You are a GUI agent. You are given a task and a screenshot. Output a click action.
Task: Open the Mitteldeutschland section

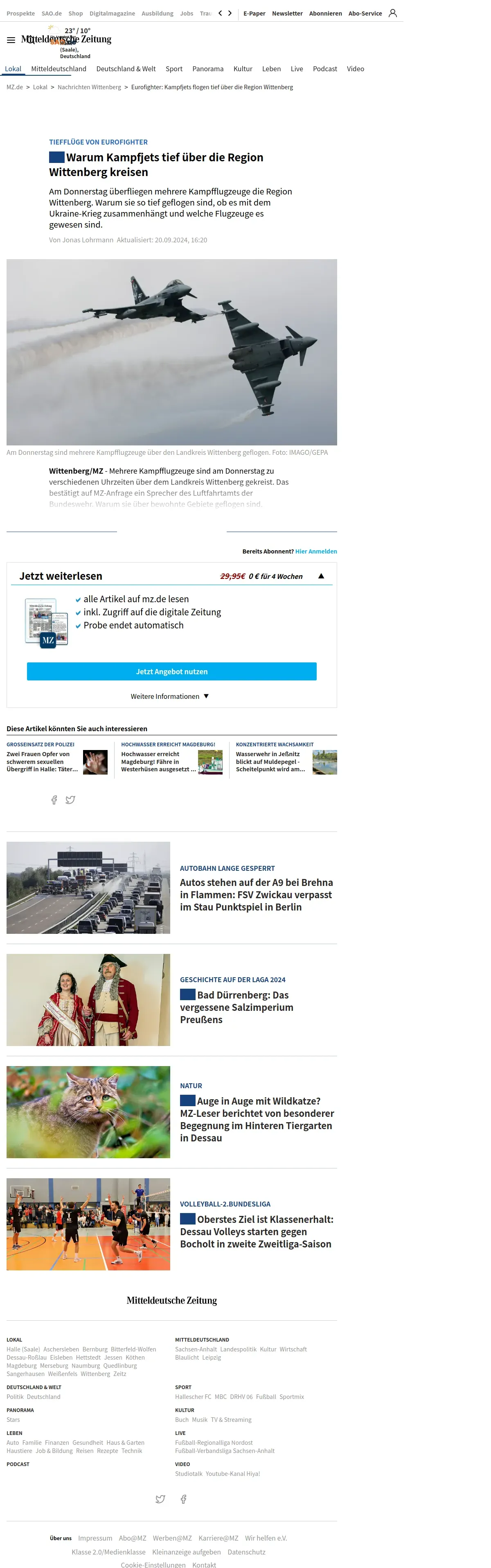[x=59, y=69]
